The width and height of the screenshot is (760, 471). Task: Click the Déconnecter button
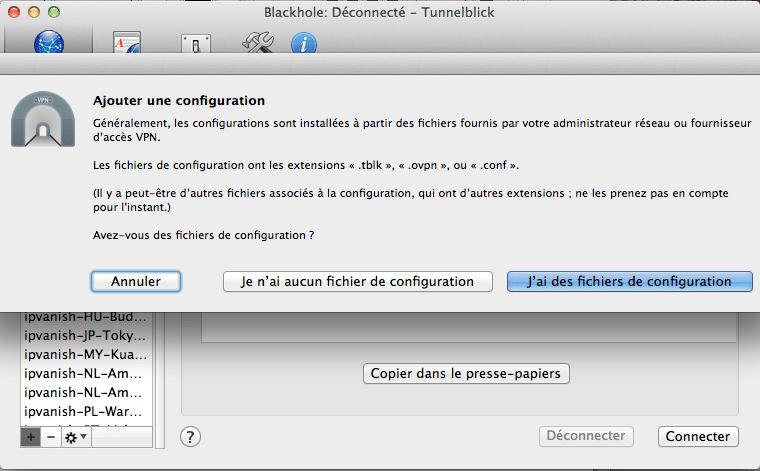pyautogui.click(x=586, y=436)
